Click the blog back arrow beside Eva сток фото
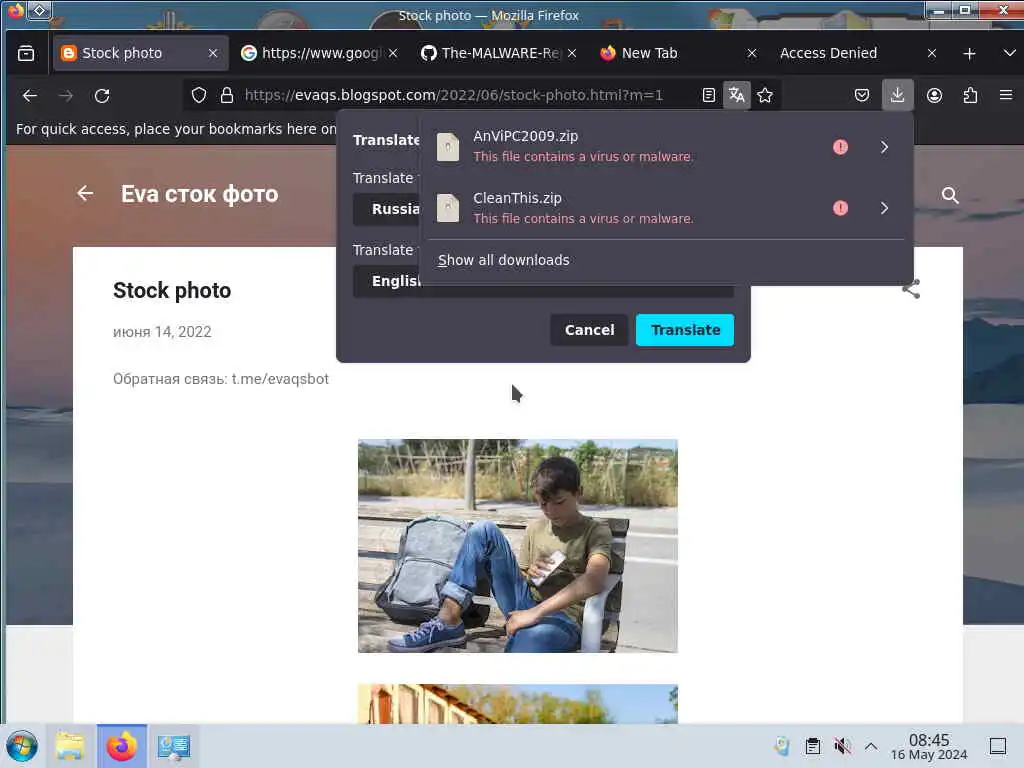Viewport: 1024px width, 768px height. pos(85,193)
